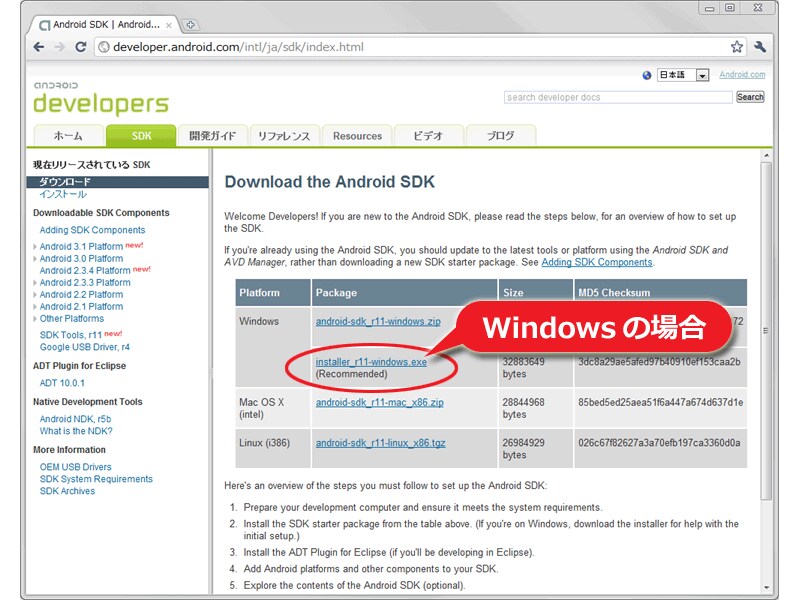Download installer_r11-windows.exe
The height and width of the screenshot is (600, 800).
tap(371, 362)
